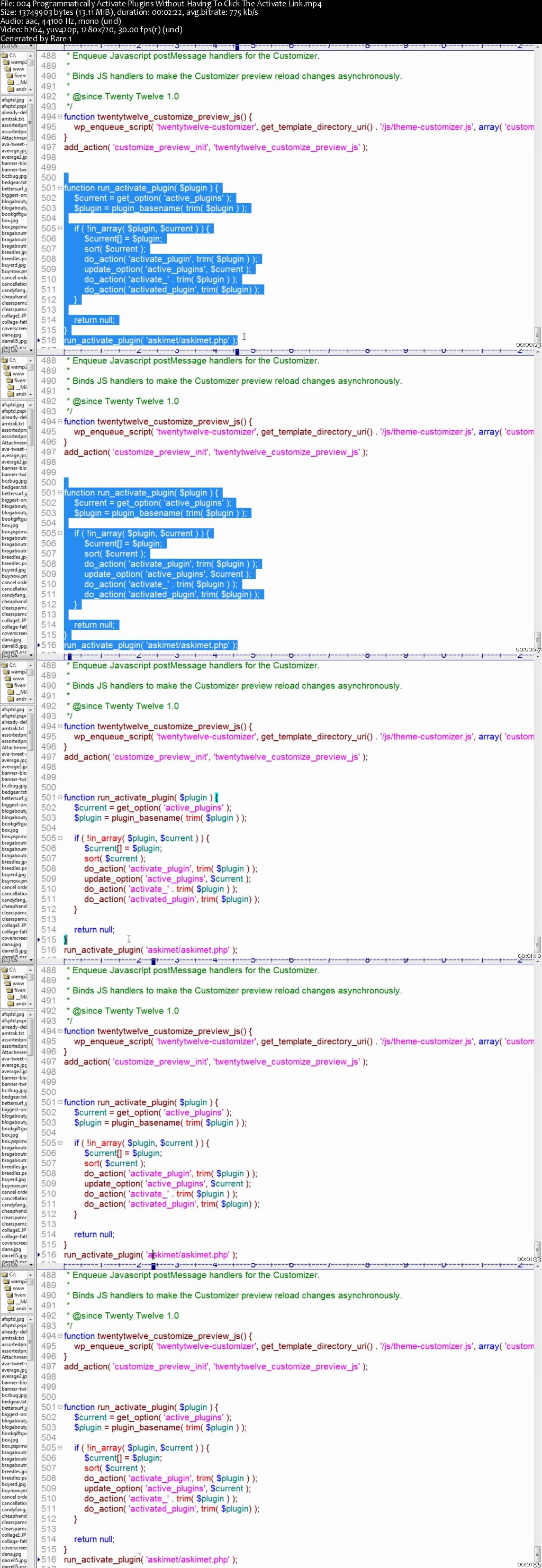Viewport: 542px width, 1568px height.
Task: Click 'askimet/askimet.php' string in the 00:01:55 frame
Action: 187,1560
